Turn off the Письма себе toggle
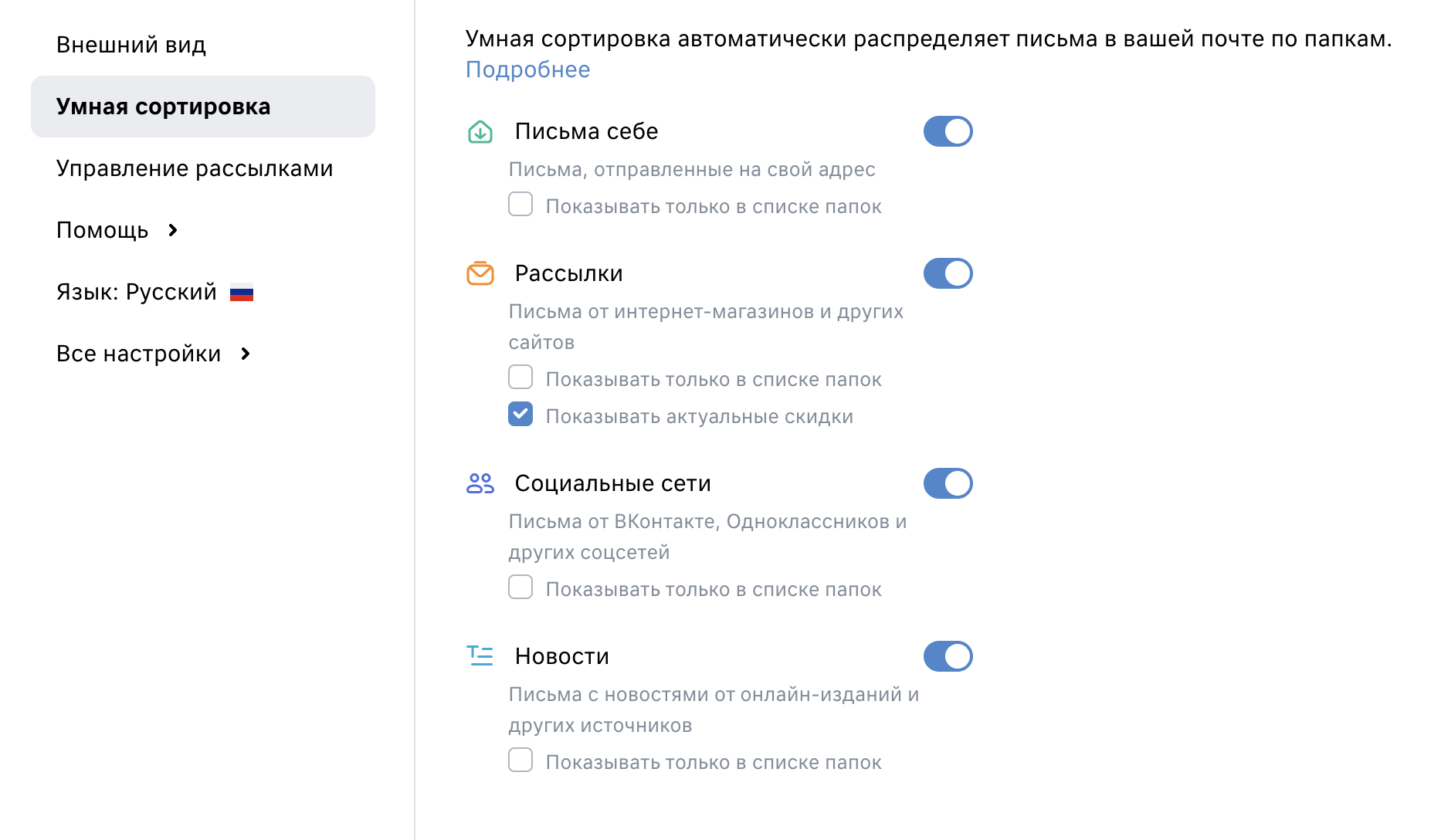The width and height of the screenshot is (1441, 840). pyautogui.click(x=948, y=131)
